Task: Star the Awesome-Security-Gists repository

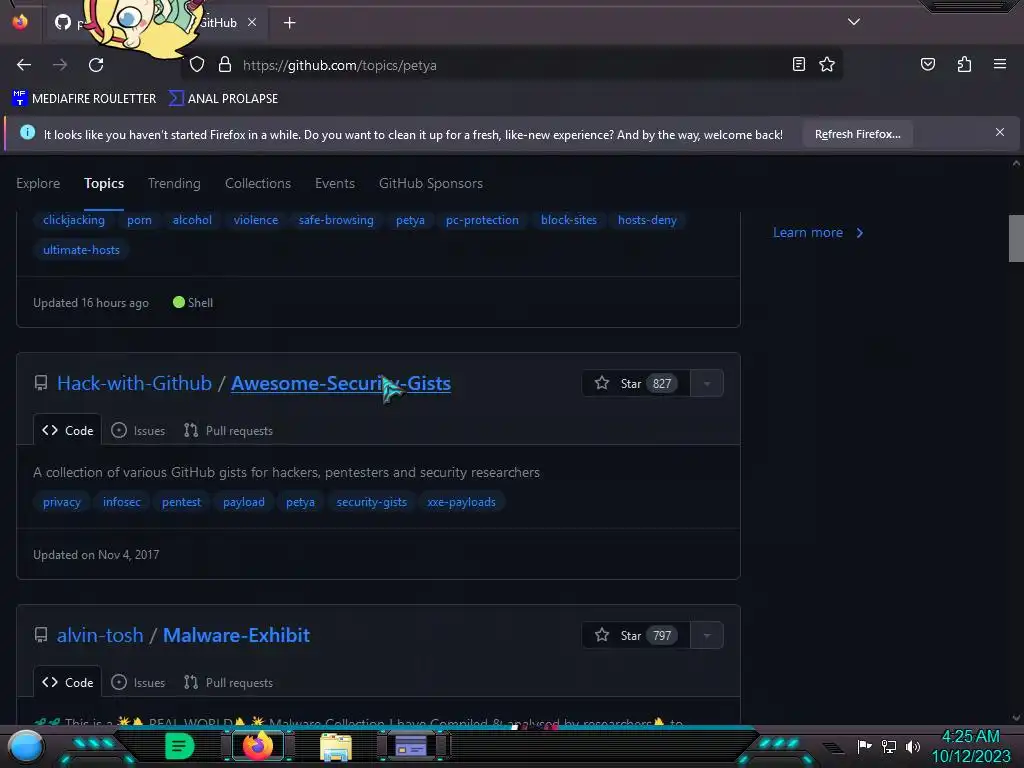Action: (635, 383)
